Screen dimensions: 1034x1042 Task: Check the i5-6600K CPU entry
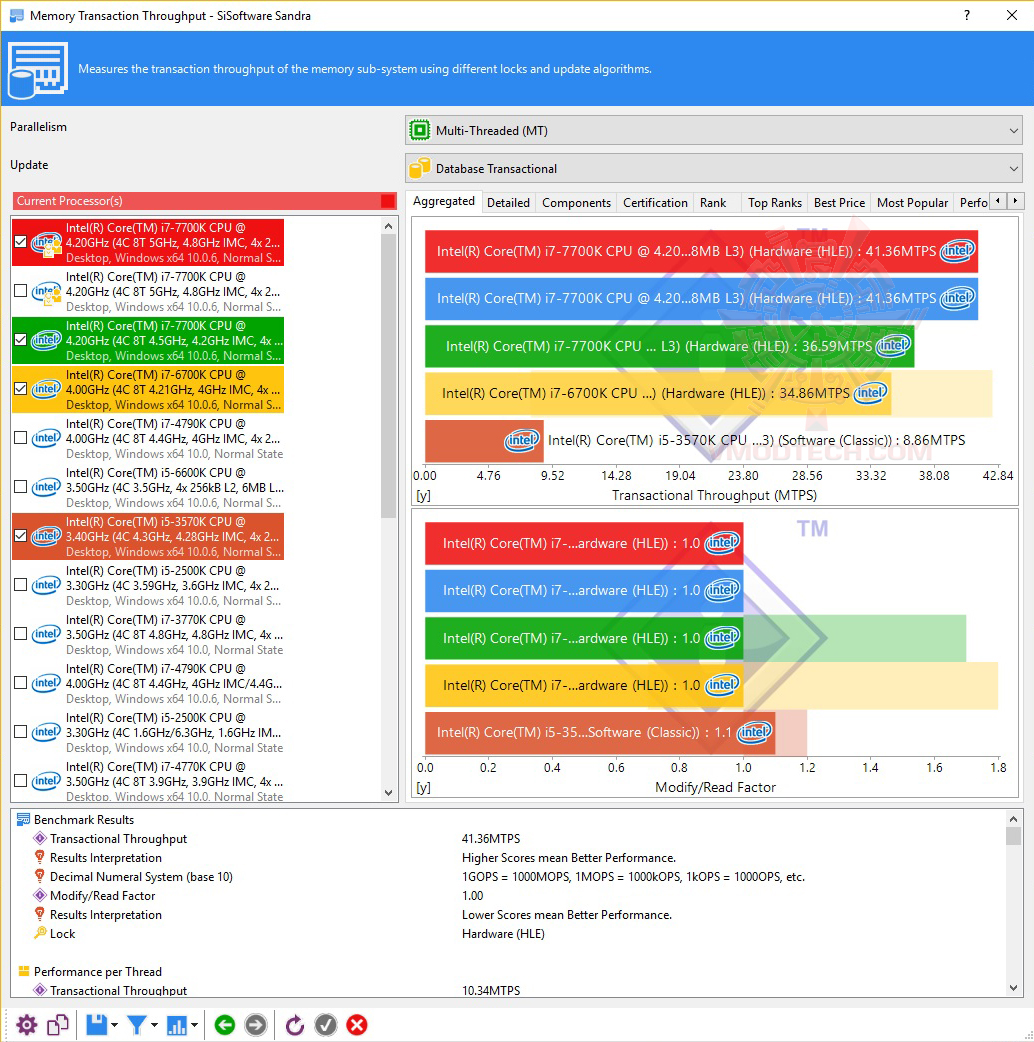point(21,487)
